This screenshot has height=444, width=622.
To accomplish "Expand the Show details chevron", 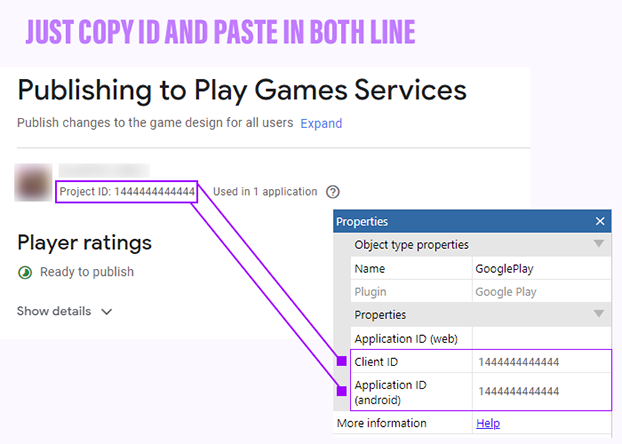I will pos(106,312).
